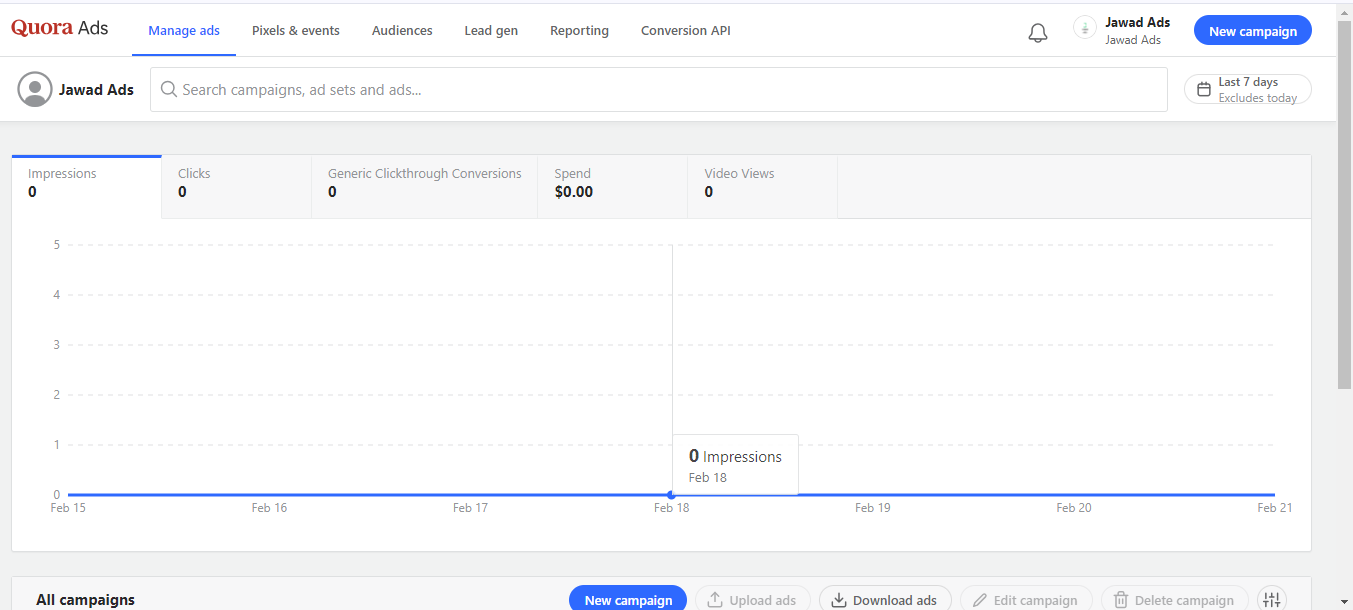
Task: Click the Quora Ads logo
Action: [x=60, y=29]
